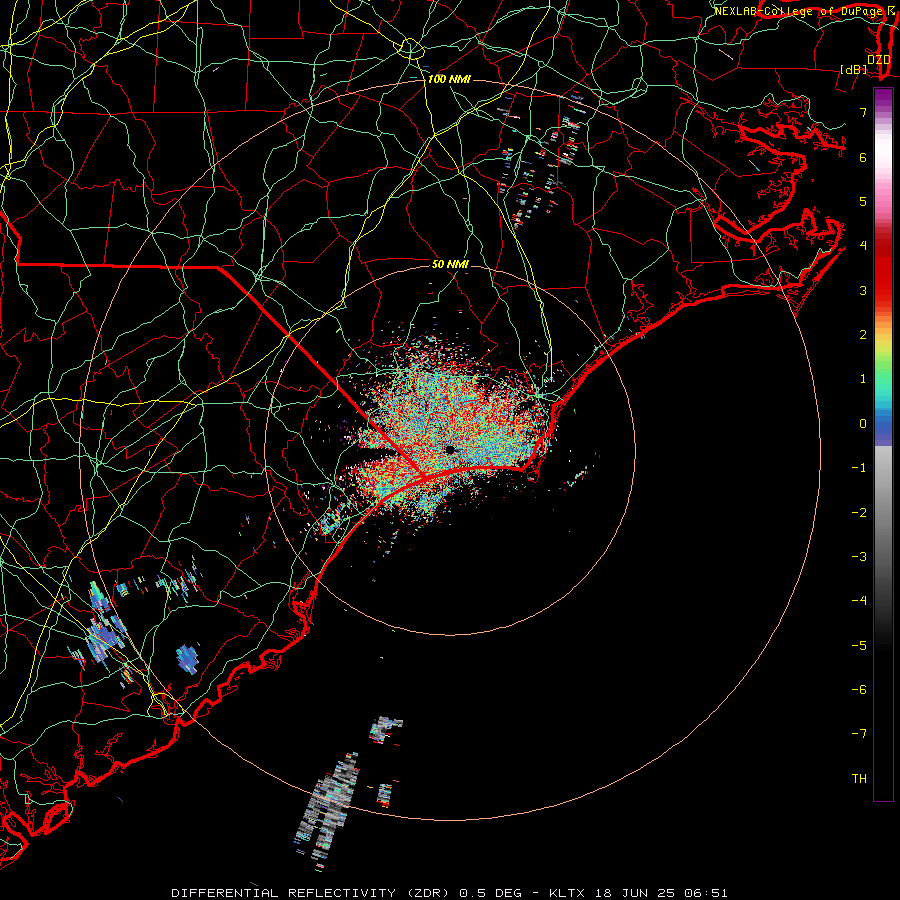Click the -7 value on the color scale
The height and width of the screenshot is (900, 900).
(859, 734)
